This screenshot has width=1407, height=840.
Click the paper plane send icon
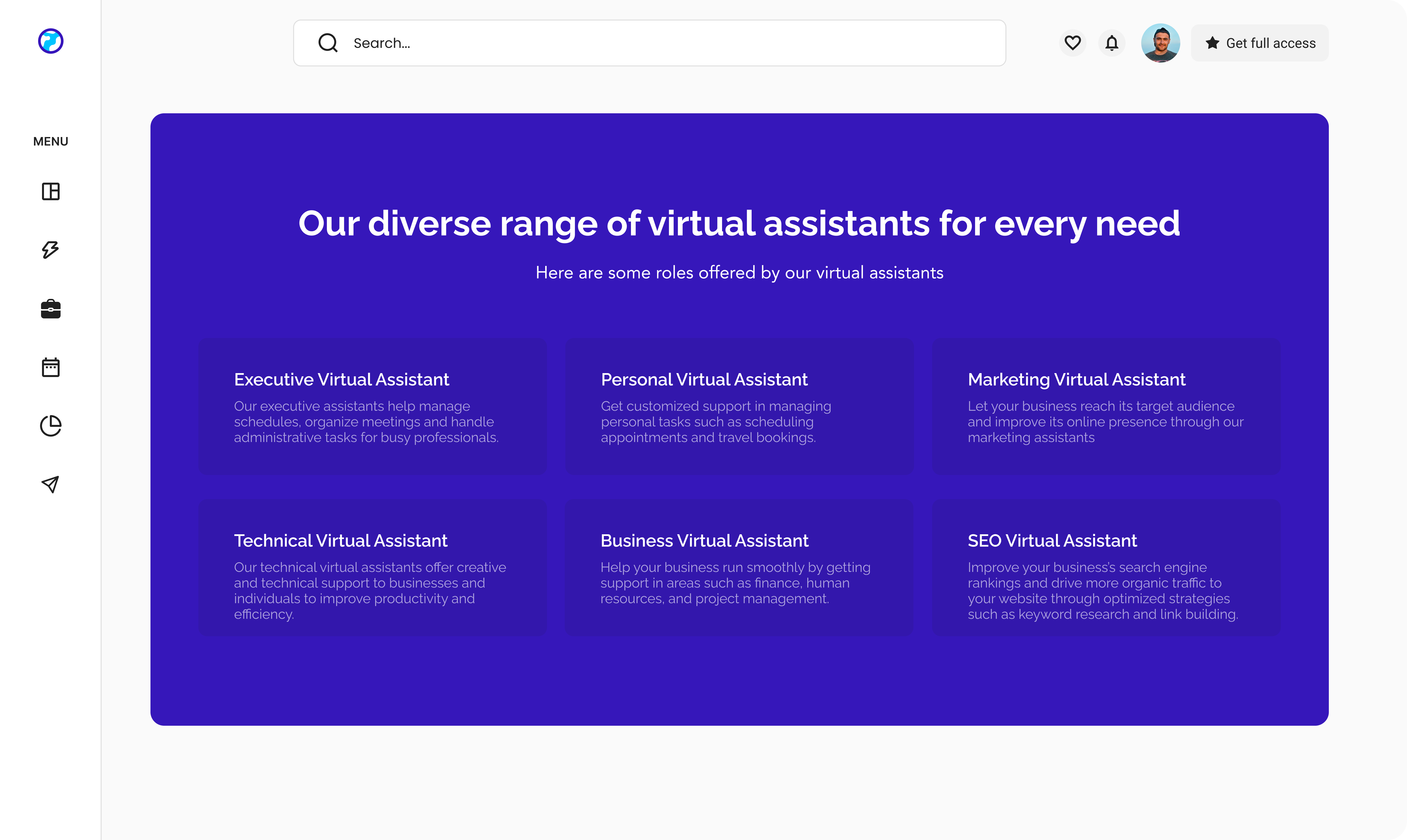(50, 484)
